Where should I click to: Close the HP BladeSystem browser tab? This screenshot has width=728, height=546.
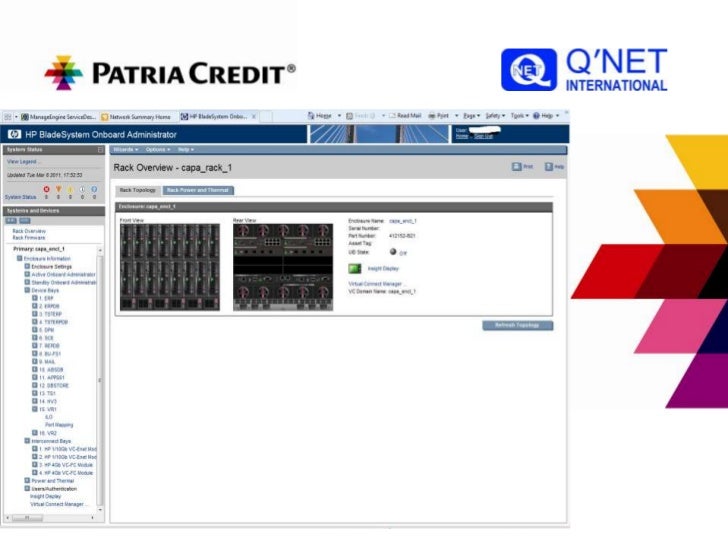(x=254, y=117)
